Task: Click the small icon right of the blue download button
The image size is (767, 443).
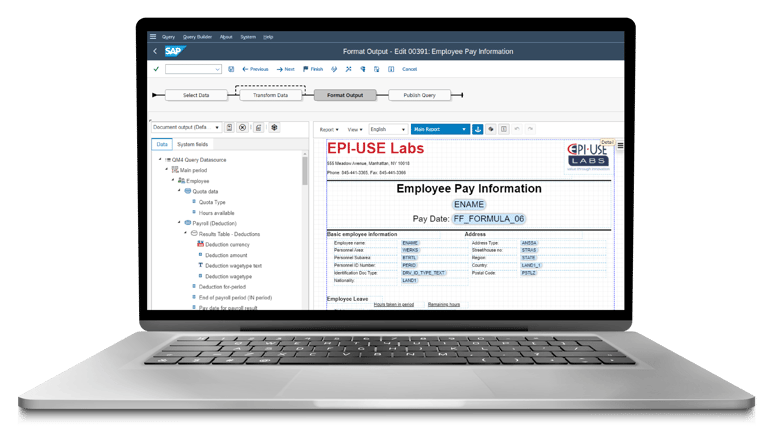Action: (x=491, y=129)
